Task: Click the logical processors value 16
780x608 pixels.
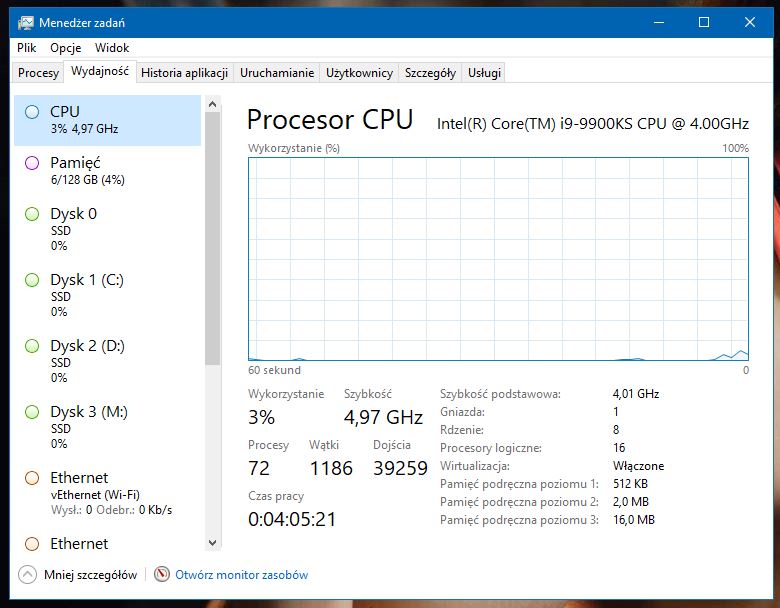Action: click(619, 448)
